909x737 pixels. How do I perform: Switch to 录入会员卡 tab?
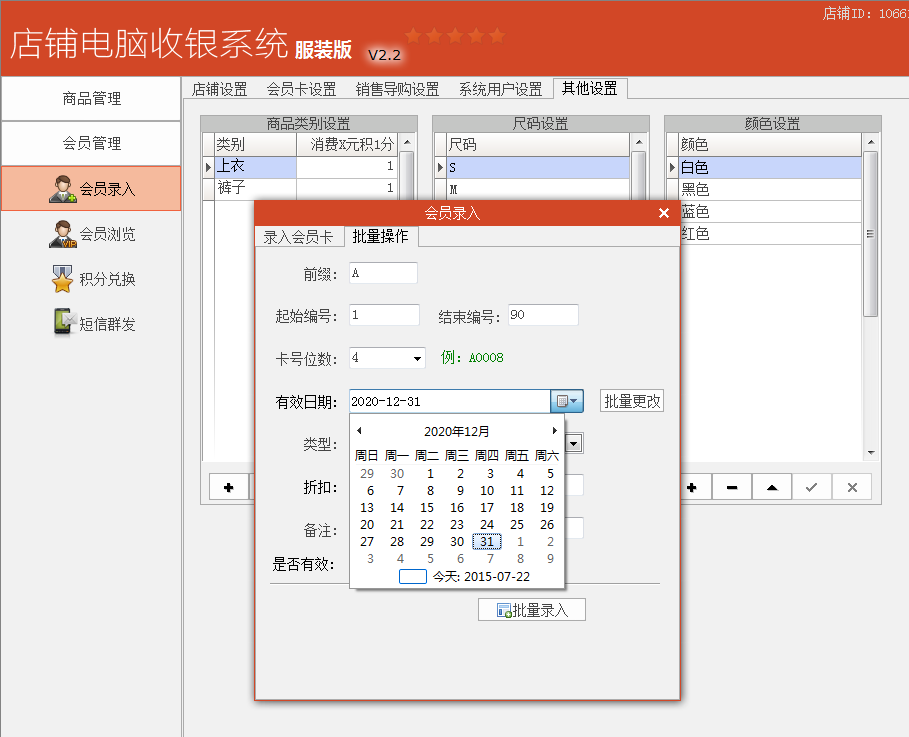299,237
